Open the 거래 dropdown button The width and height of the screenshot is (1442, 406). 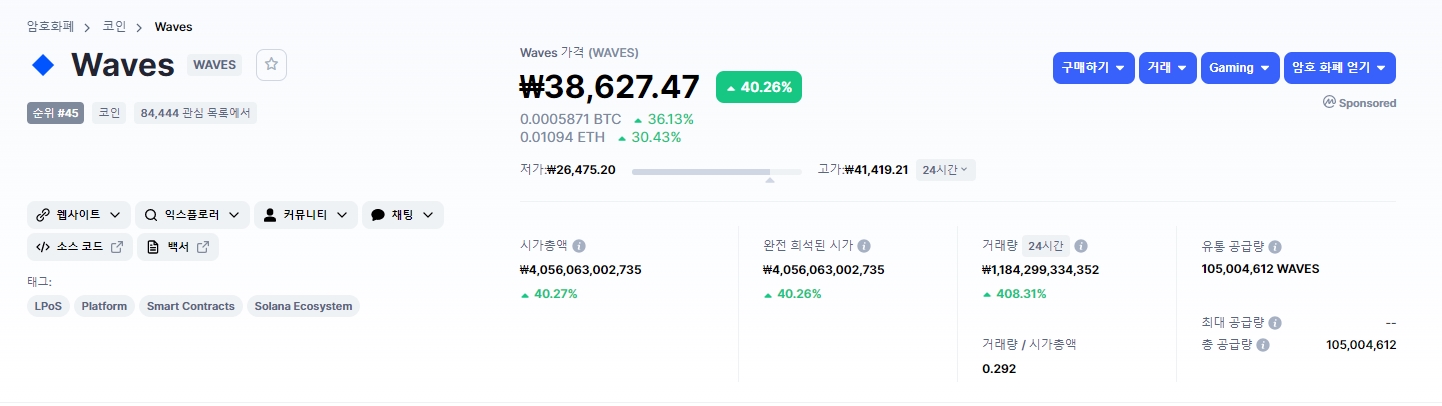click(x=1168, y=68)
